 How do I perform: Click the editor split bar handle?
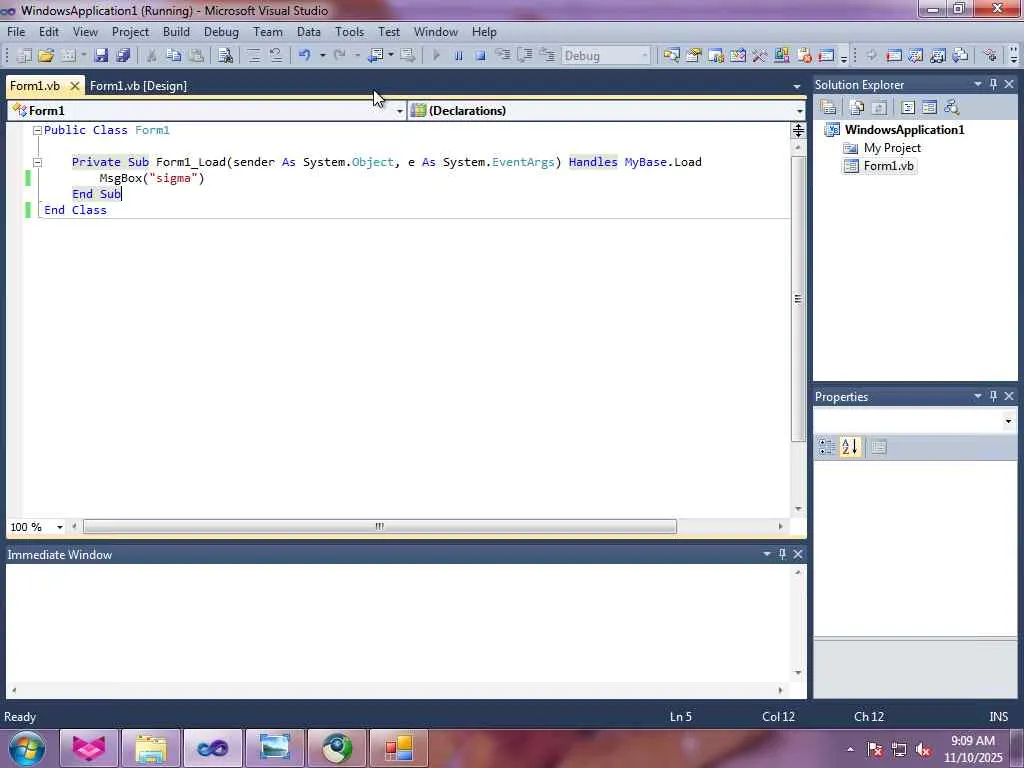click(798, 131)
